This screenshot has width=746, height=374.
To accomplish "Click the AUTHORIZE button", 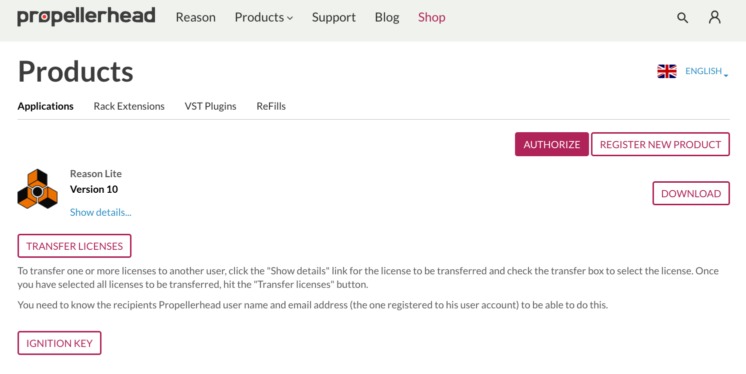I will (552, 144).
